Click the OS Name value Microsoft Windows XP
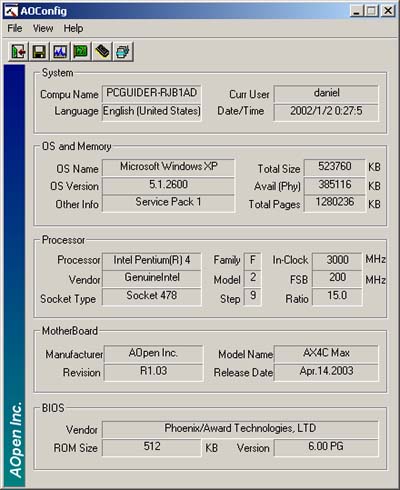The height and width of the screenshot is (490, 400). click(168, 167)
